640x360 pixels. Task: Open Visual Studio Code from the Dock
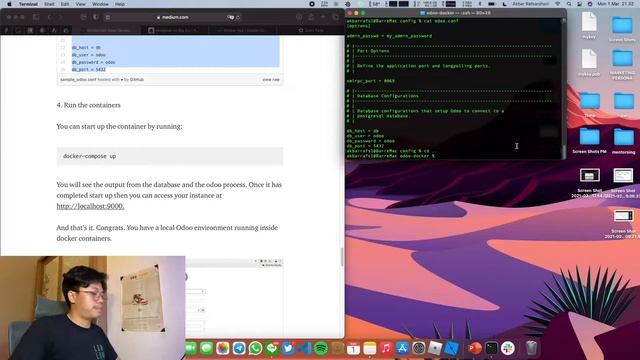click(x=304, y=348)
